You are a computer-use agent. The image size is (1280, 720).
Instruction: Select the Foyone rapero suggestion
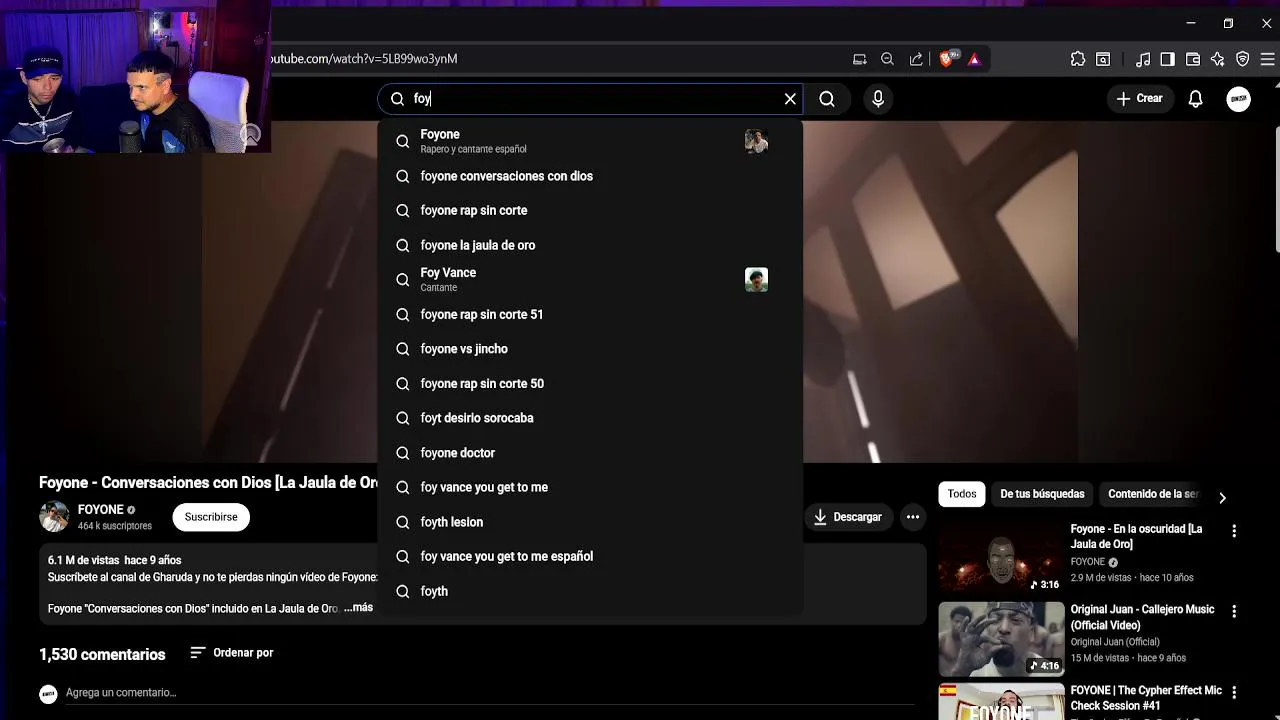point(590,141)
